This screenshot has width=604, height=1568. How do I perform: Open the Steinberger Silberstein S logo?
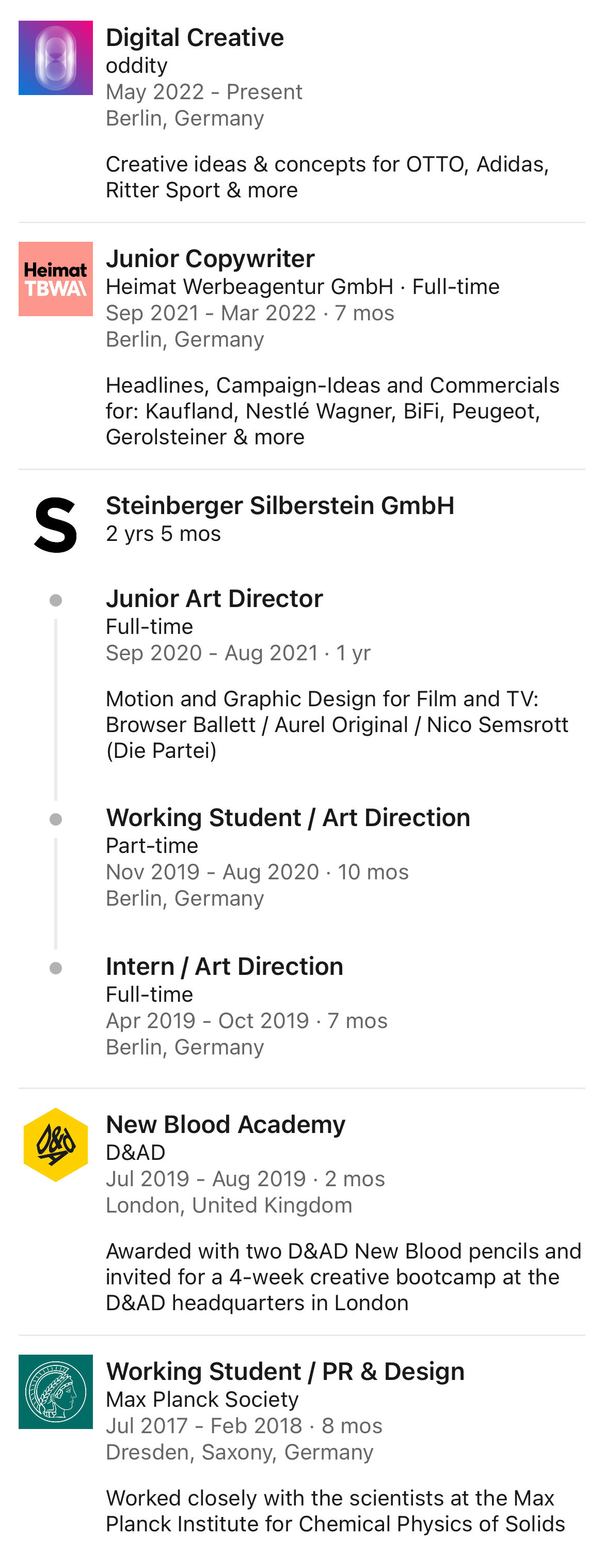[x=55, y=525]
